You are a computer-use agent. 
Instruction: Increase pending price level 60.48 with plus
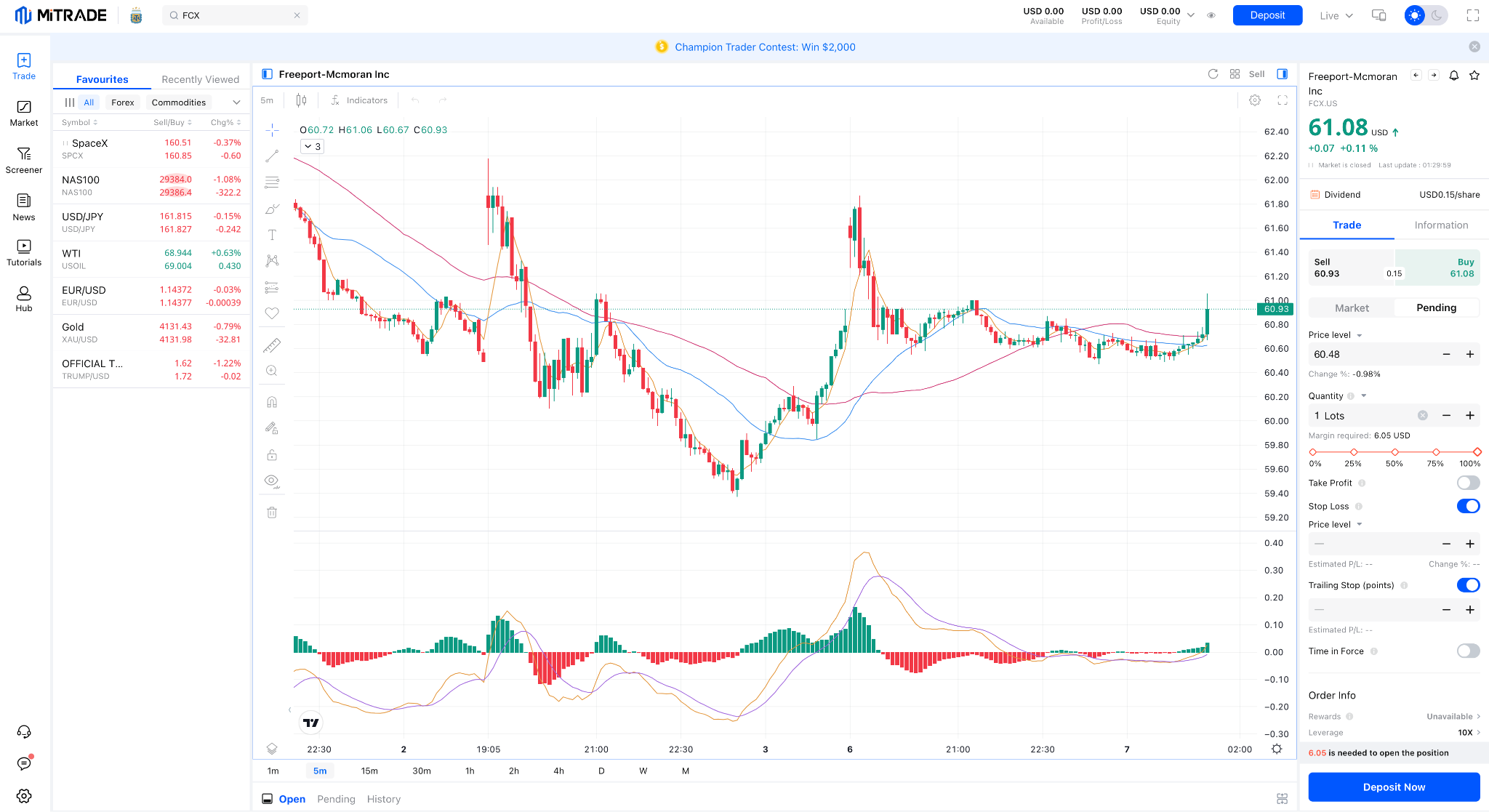[x=1469, y=354]
